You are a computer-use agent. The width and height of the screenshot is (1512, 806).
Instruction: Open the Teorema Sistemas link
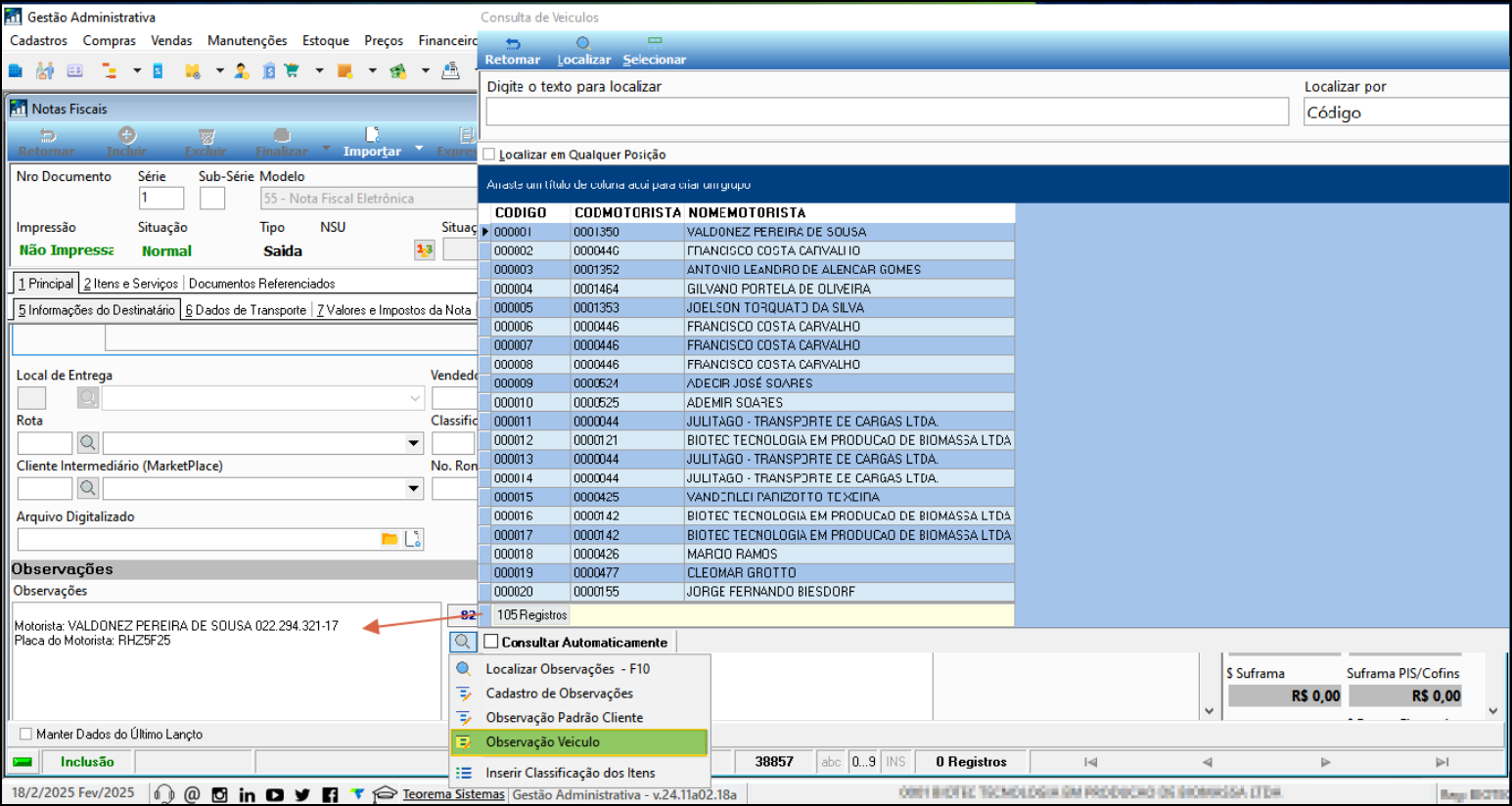tap(453, 794)
